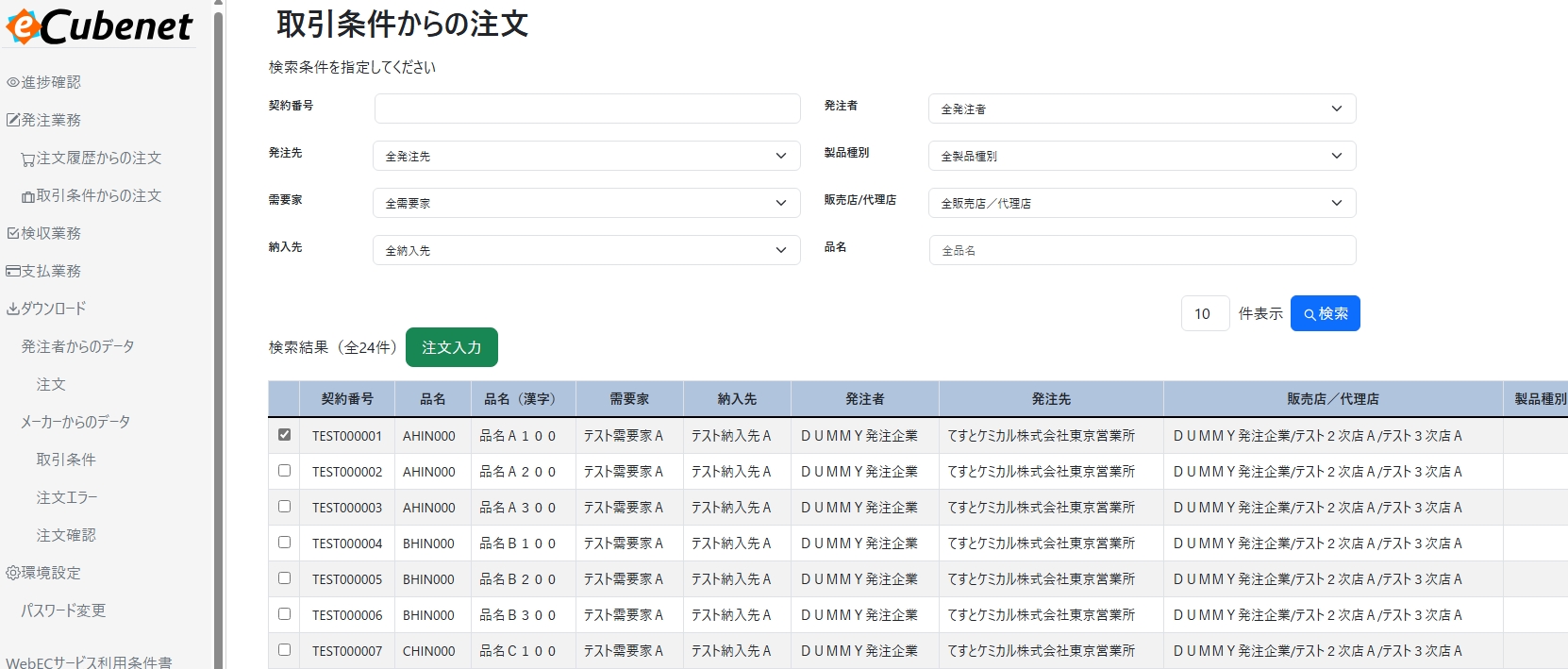The height and width of the screenshot is (669, 1568).
Task: Open 発注者からのデータ item
Action: coord(77,346)
